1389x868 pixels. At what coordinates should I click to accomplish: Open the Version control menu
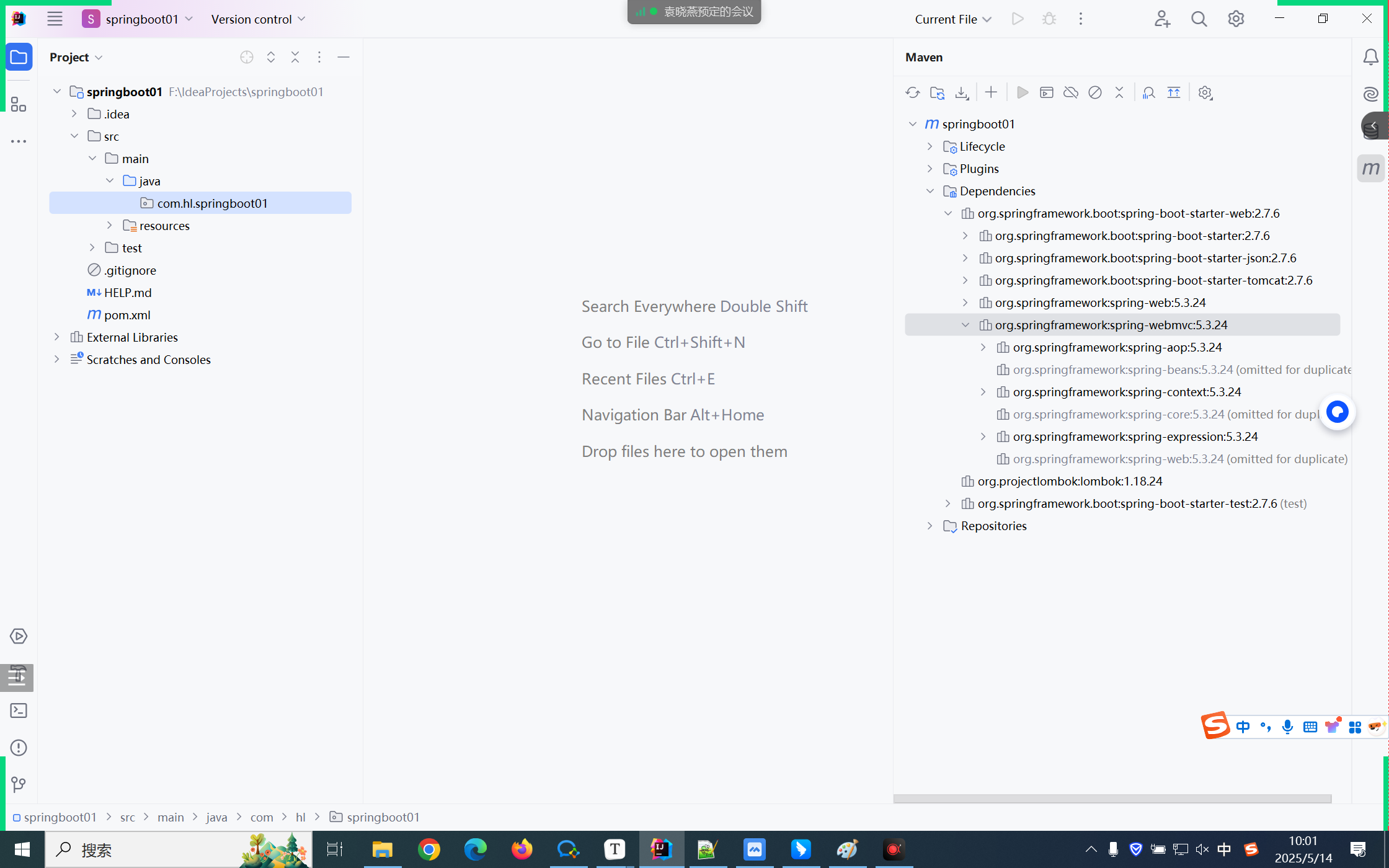258,19
